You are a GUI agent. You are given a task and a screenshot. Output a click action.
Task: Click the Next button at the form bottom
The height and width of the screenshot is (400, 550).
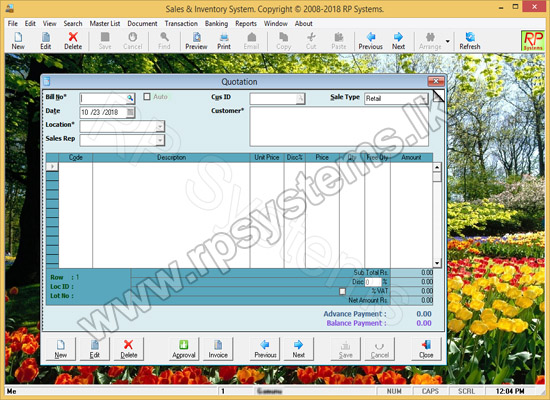point(299,349)
